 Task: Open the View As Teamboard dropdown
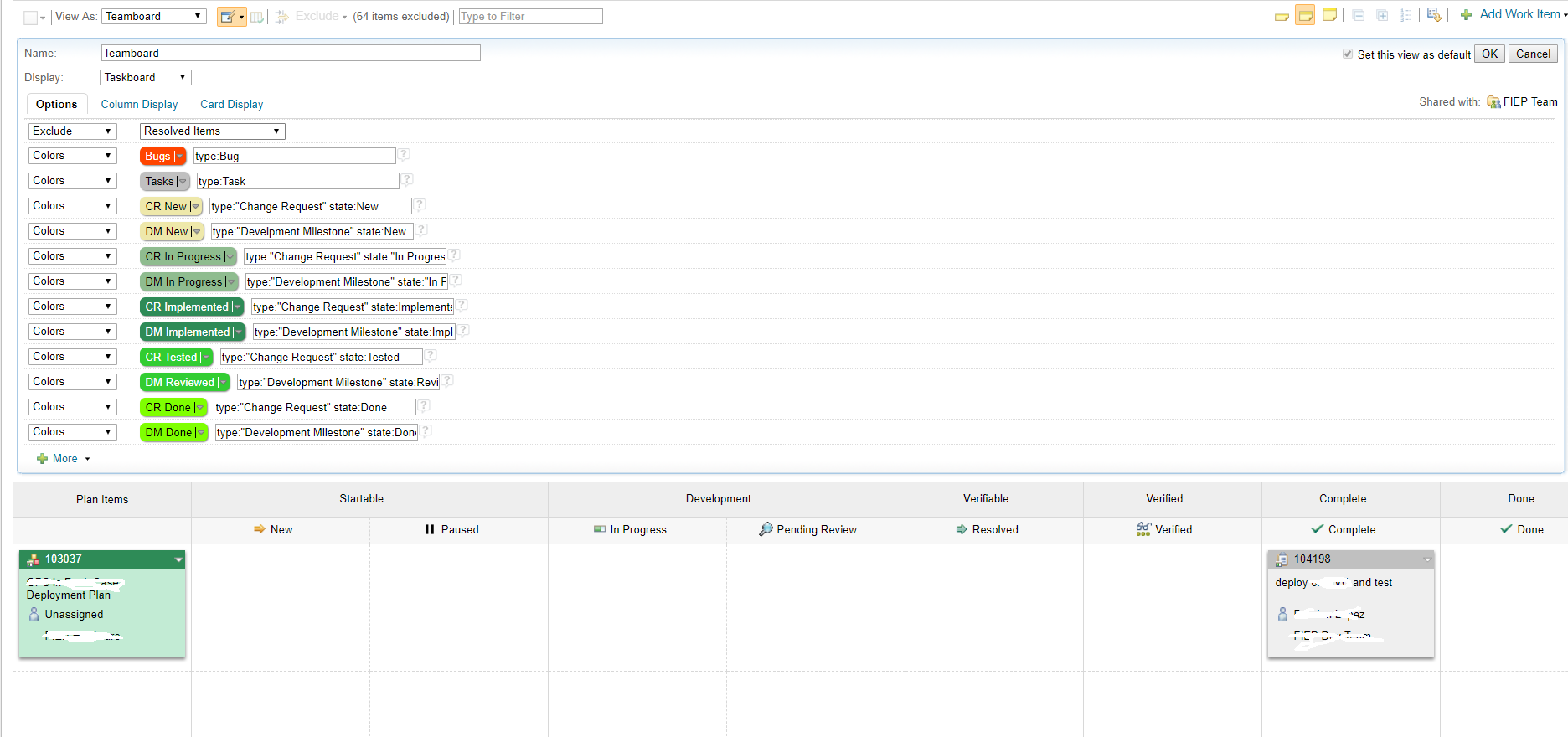click(x=154, y=17)
